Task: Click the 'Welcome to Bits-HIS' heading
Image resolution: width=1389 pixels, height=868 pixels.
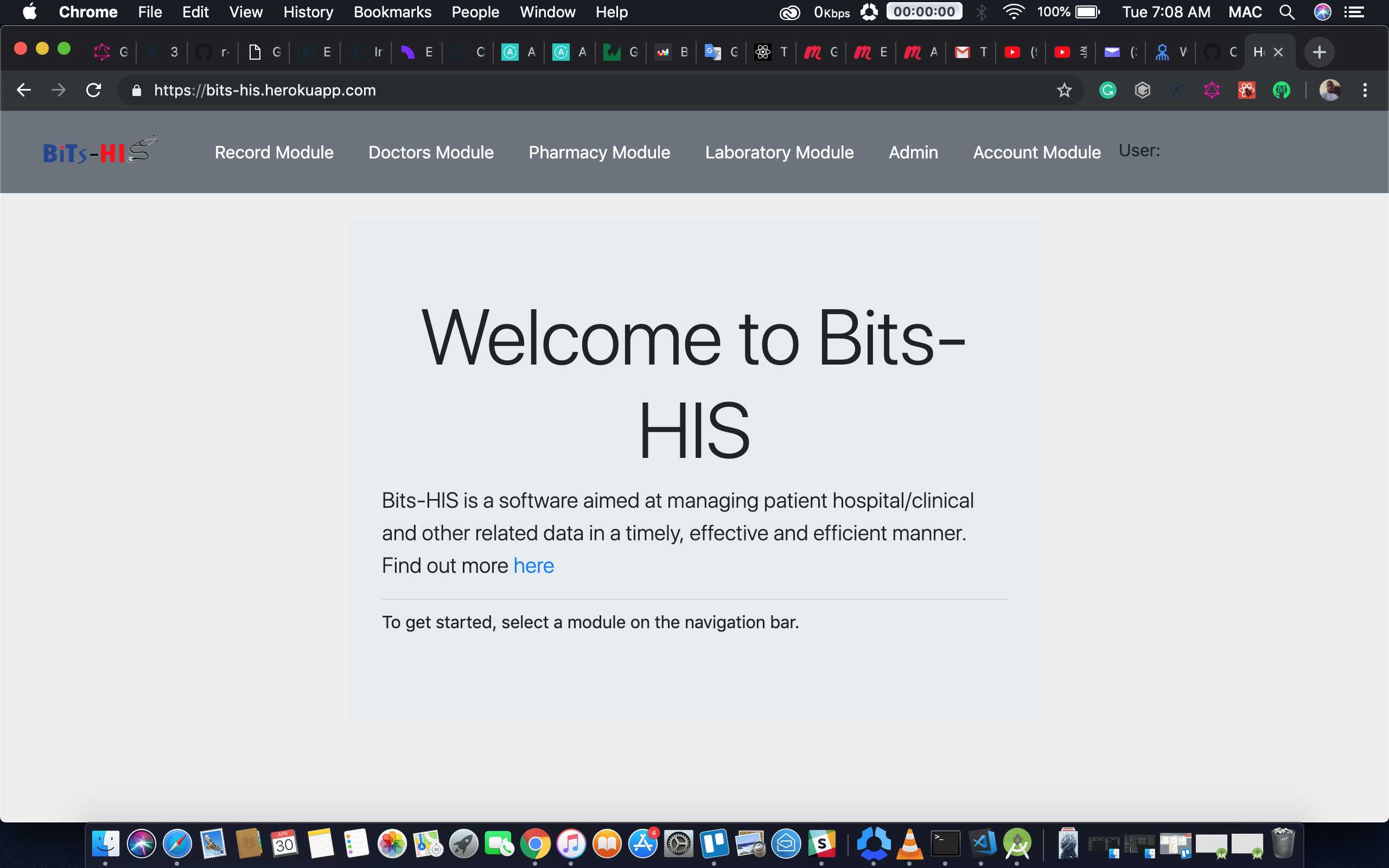Action: pos(694,384)
